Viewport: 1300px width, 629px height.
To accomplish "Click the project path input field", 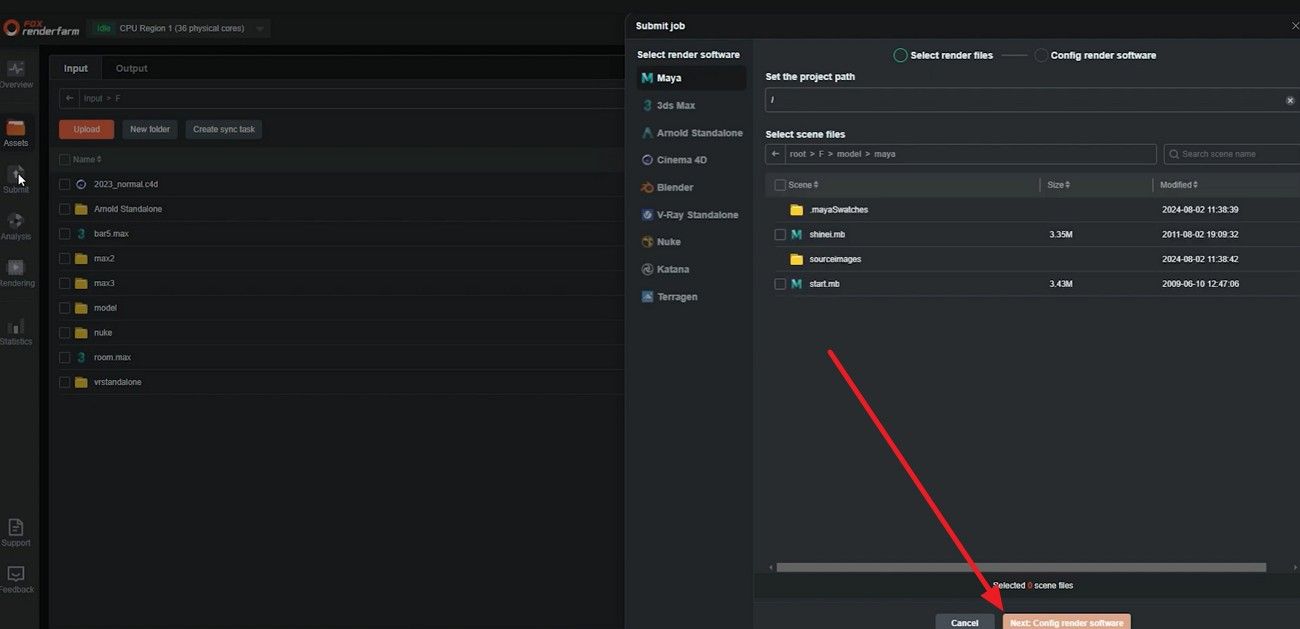I will point(1000,99).
